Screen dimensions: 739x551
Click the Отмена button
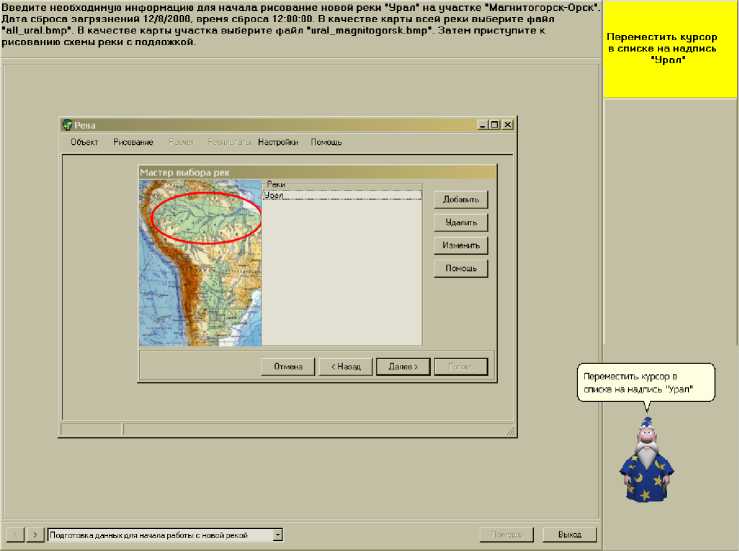point(288,366)
